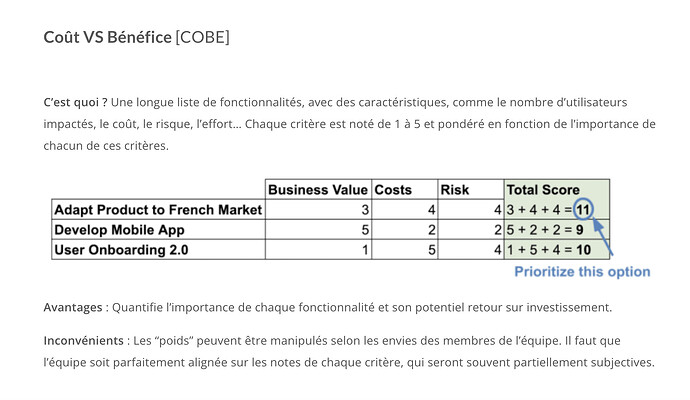The width and height of the screenshot is (690, 400).
Task: Click the bold "Avantages" label
Action: 73,307
